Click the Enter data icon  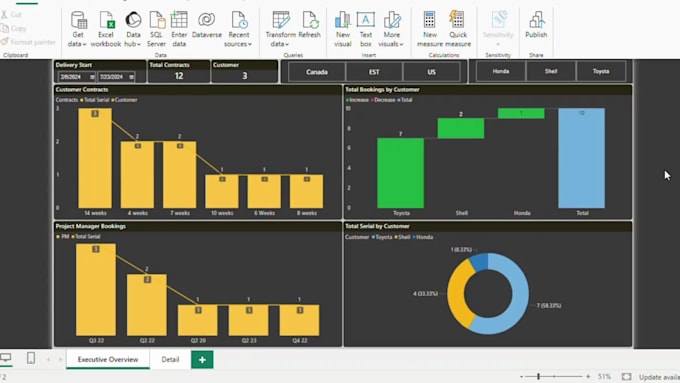179,20
